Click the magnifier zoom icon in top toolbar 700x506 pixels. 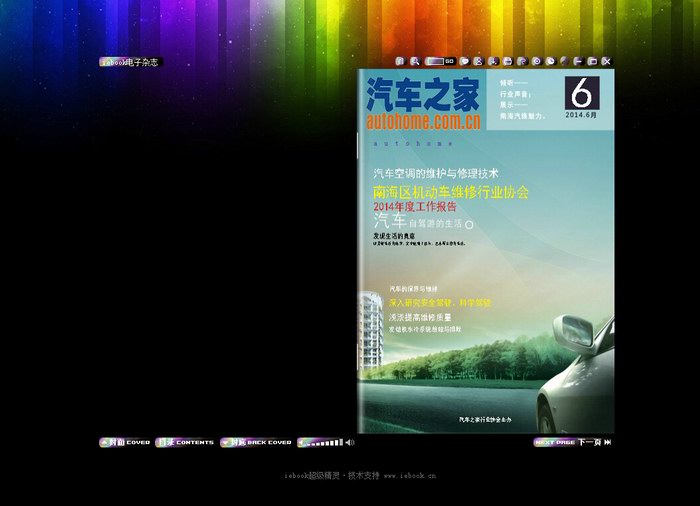415,62
